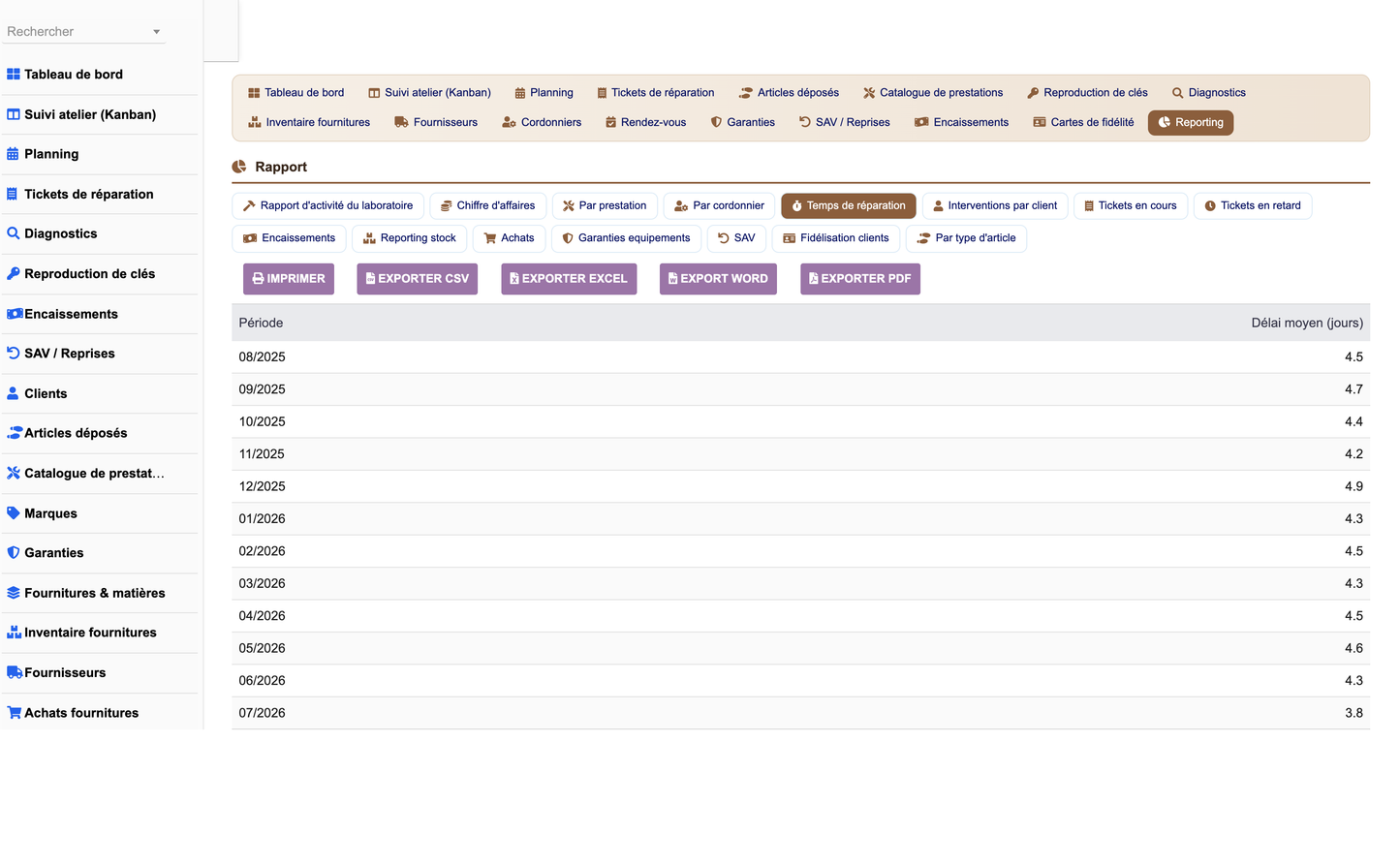Click the printer icon on IMPRIMER button
The image size is (1400, 866).
[258, 279]
